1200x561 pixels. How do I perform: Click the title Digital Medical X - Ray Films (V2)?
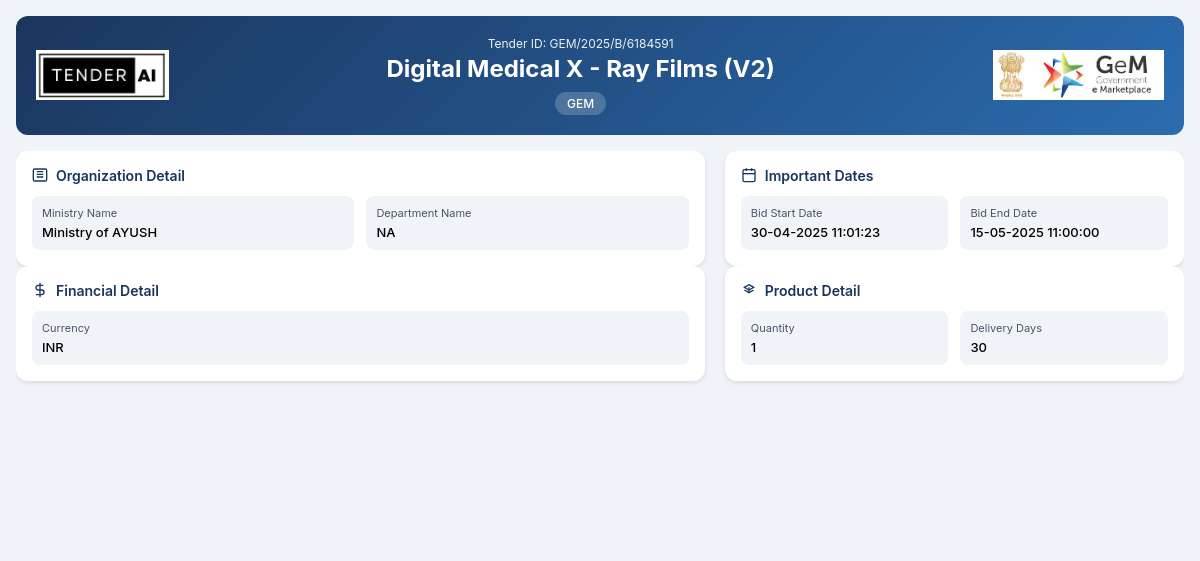pos(580,69)
